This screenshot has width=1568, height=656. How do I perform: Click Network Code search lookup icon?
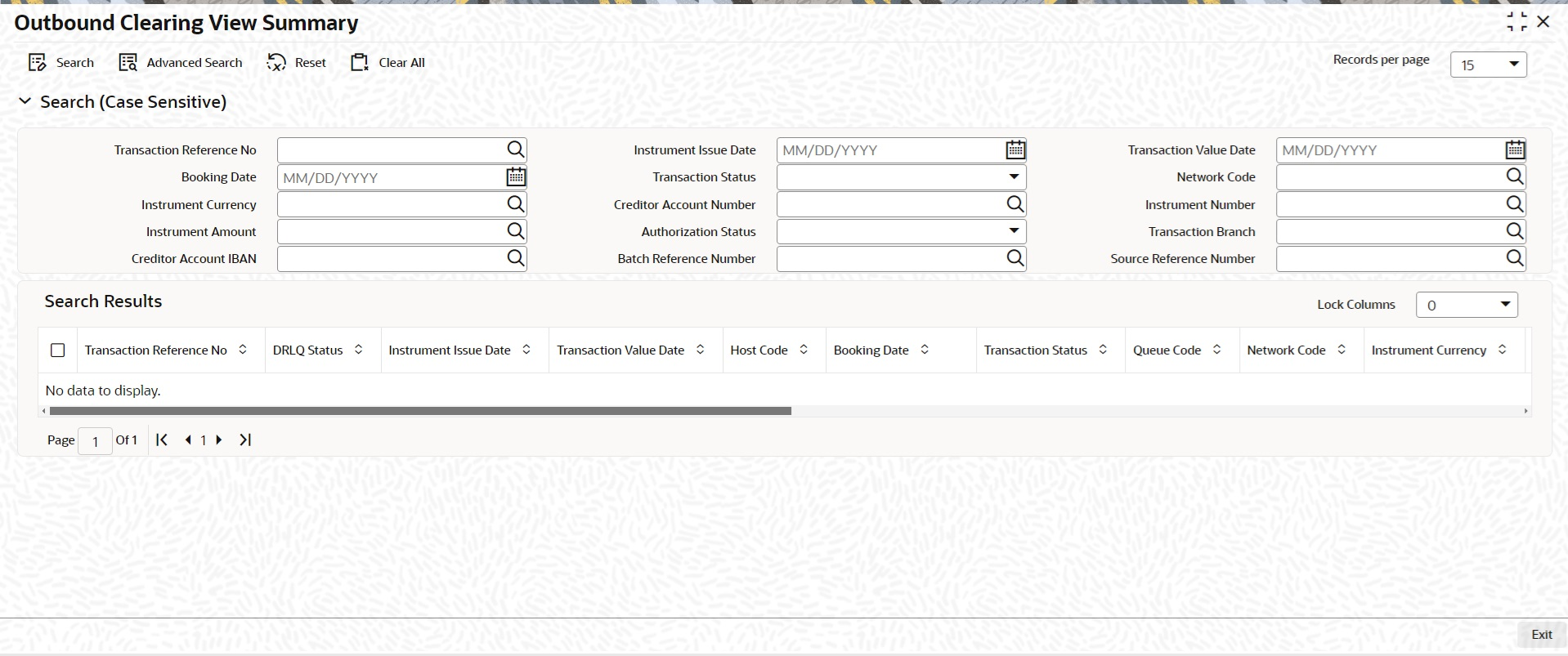[x=1514, y=176]
